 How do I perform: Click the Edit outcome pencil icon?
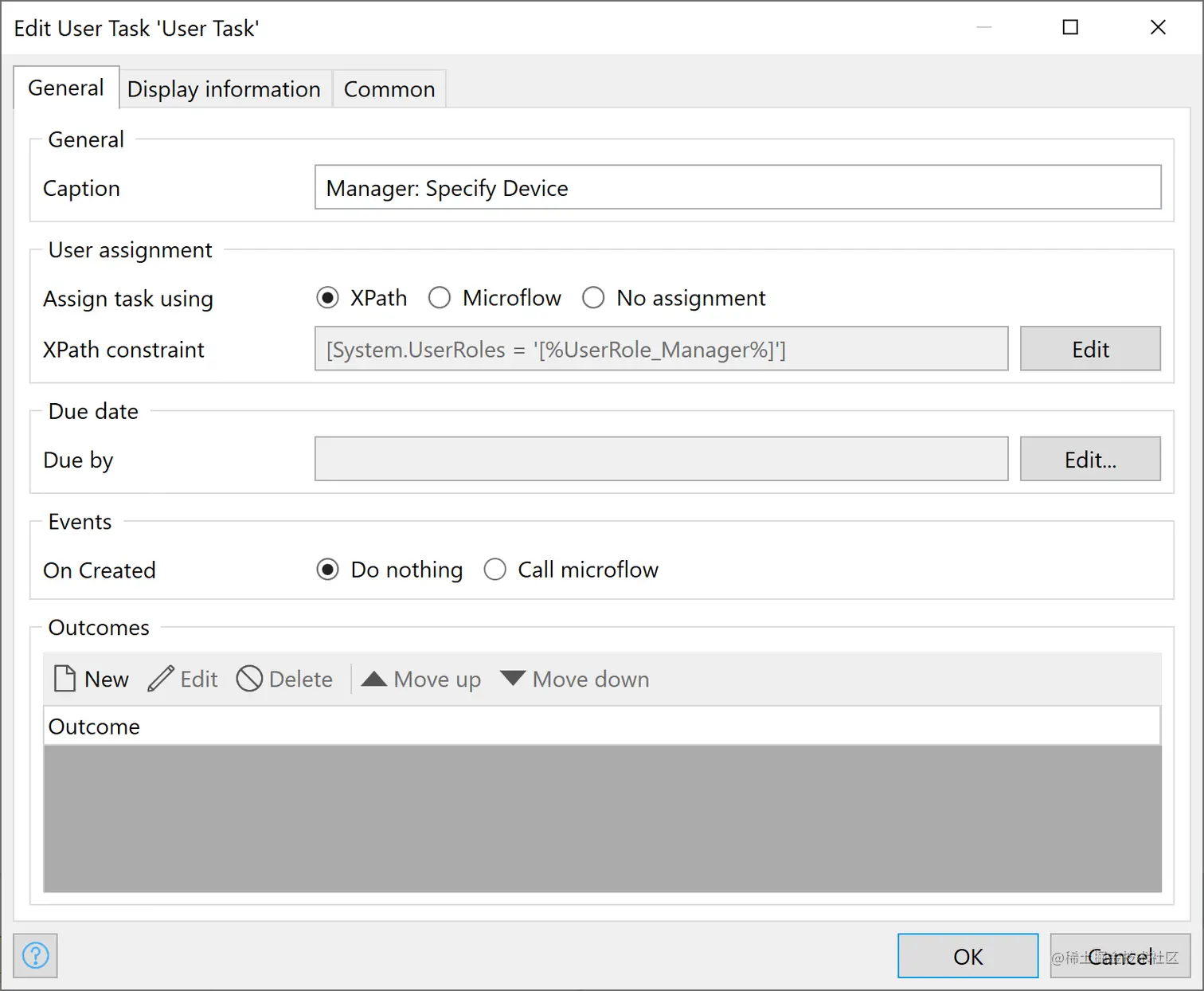tap(161, 679)
